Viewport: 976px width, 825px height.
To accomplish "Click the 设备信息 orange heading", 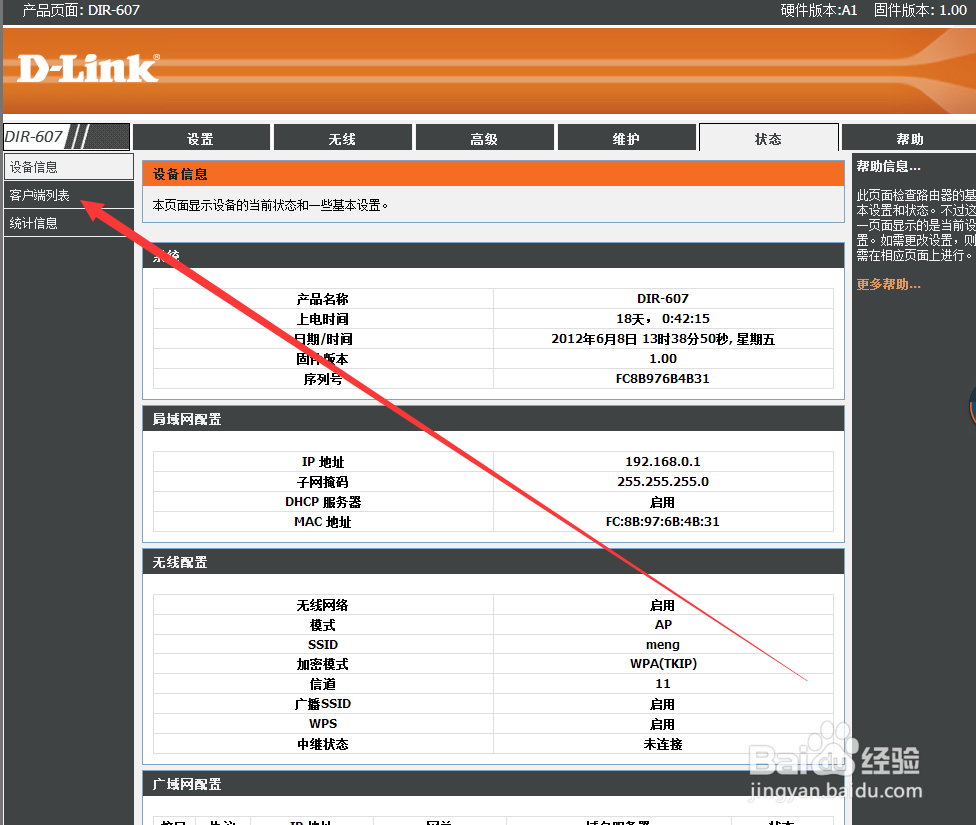I will 493,174.
